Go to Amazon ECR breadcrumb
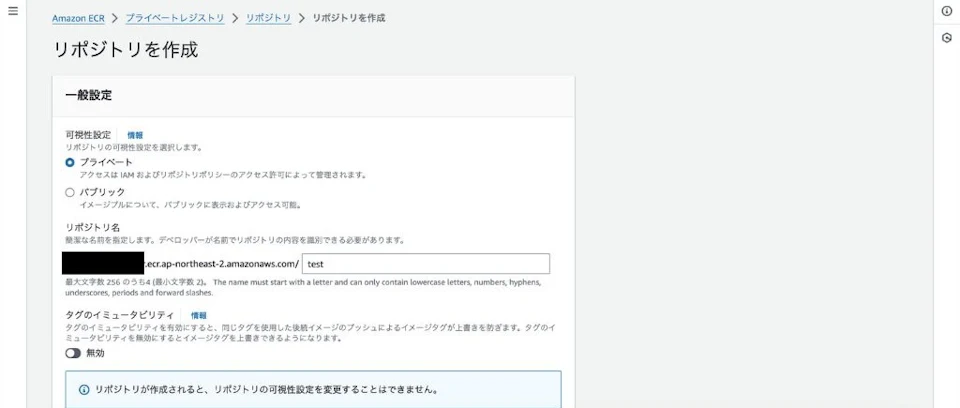This screenshot has height=408, width=960. (x=78, y=18)
